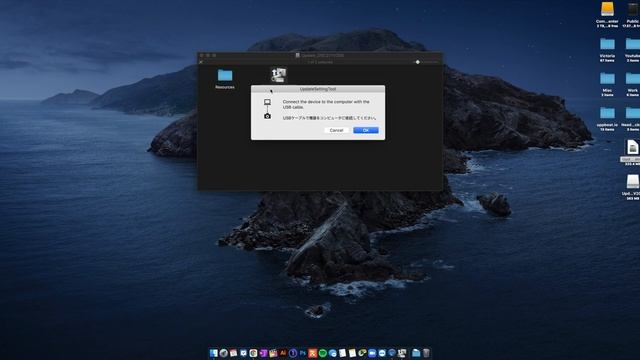This screenshot has width=640, height=360.
Task: Select the updater application icon in Finder
Action: 278,75
